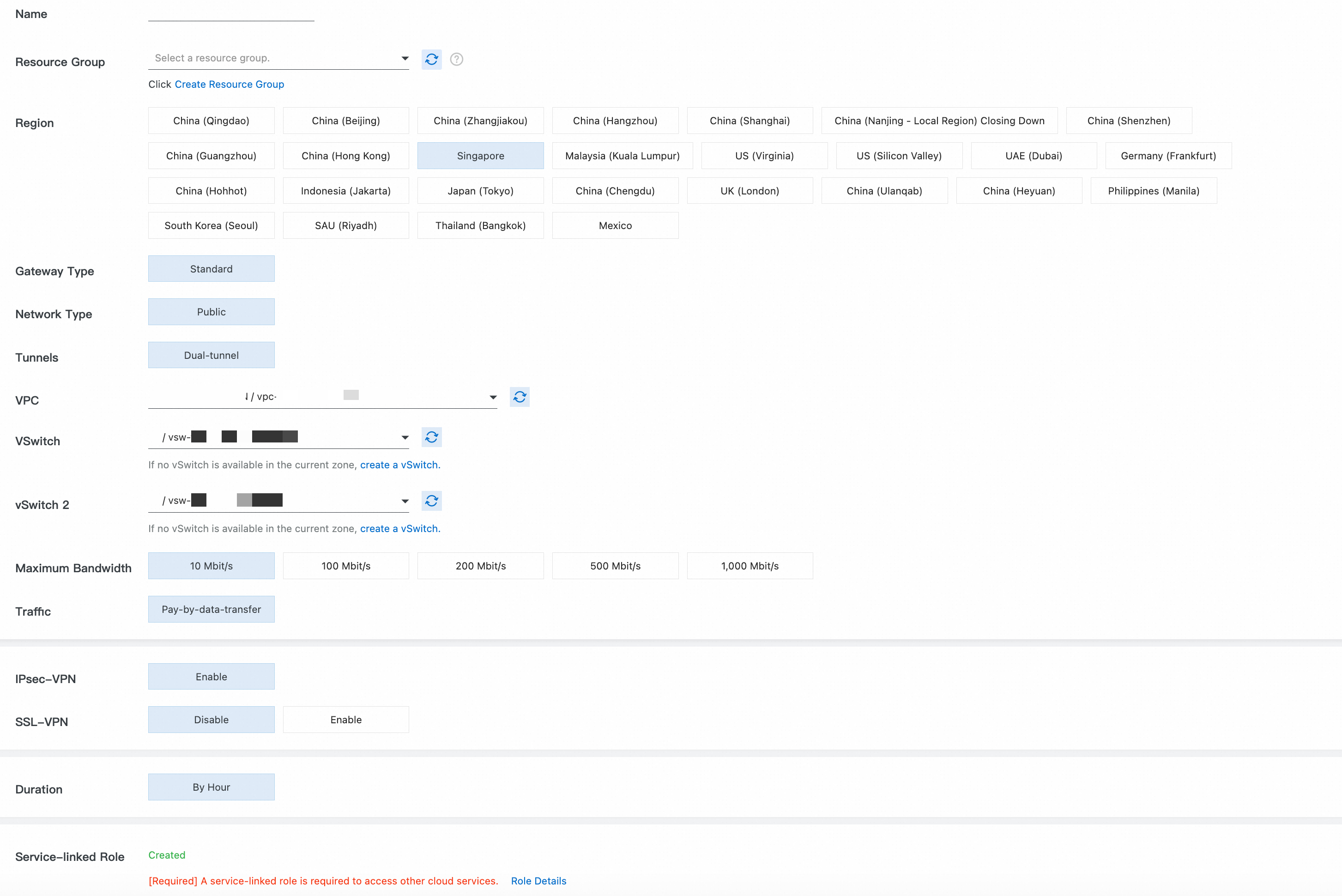The image size is (1342, 896).
Task: Refresh the VPC list
Action: (x=520, y=397)
